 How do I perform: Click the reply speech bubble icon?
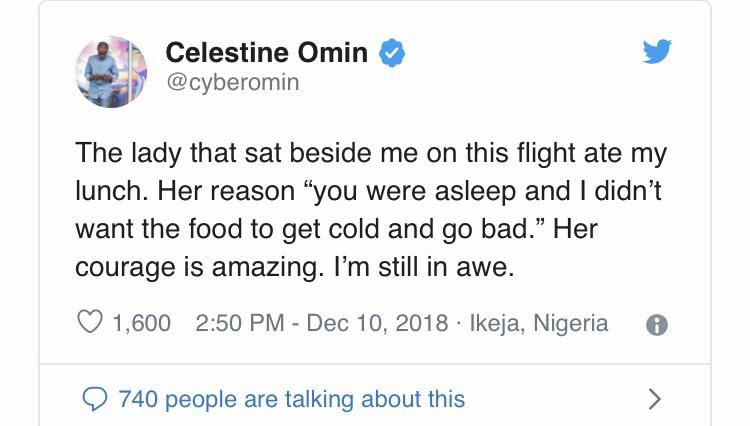(94, 399)
